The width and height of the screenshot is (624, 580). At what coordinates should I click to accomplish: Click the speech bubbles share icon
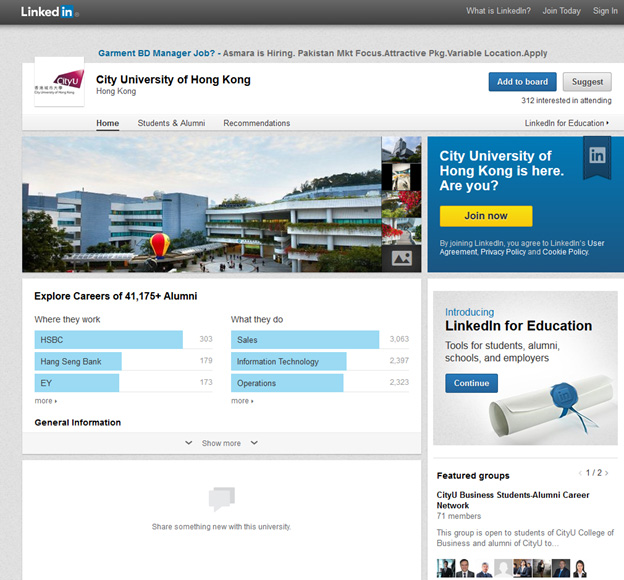point(222,498)
